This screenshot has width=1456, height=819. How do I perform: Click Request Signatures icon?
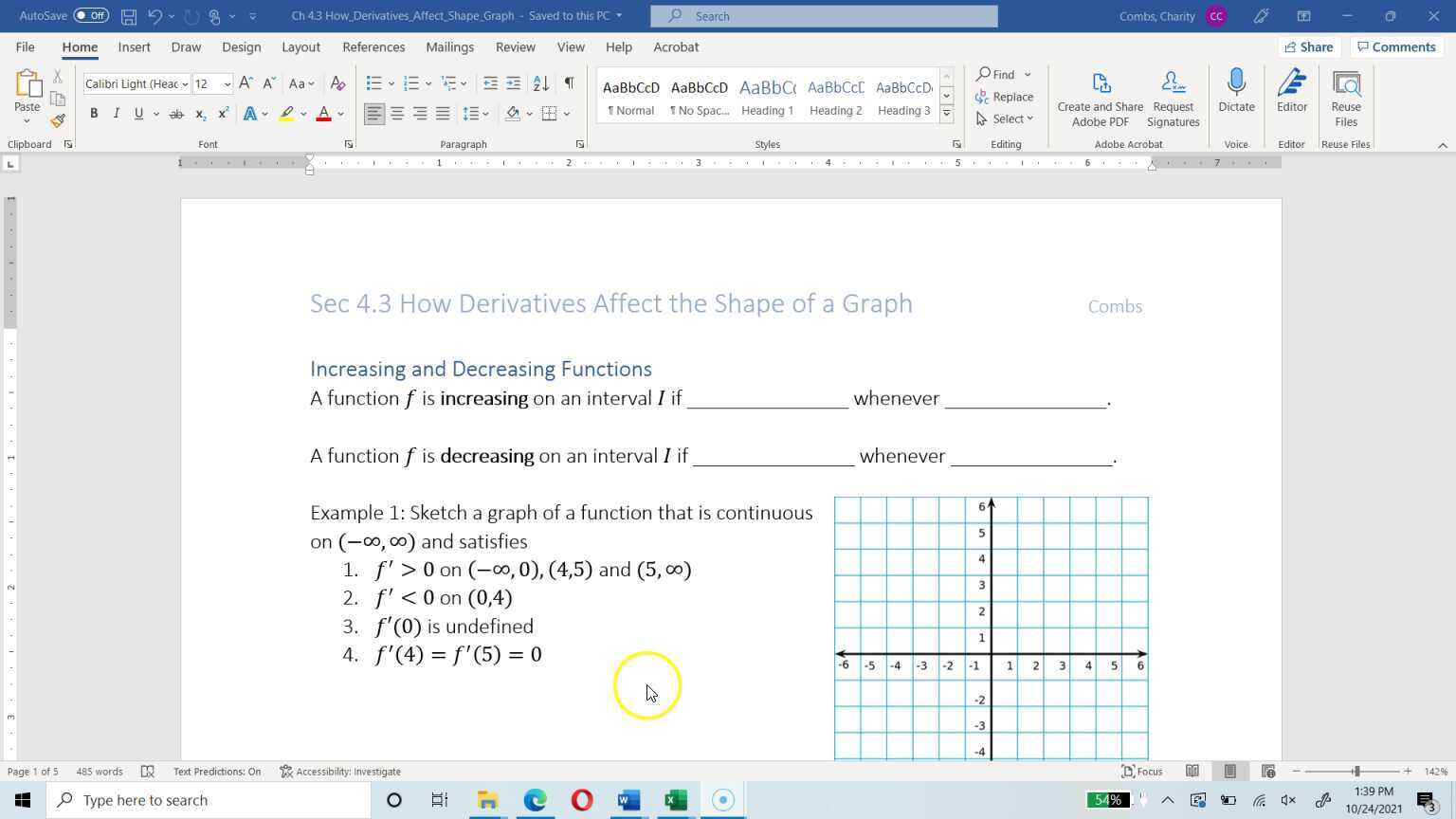[1174, 99]
